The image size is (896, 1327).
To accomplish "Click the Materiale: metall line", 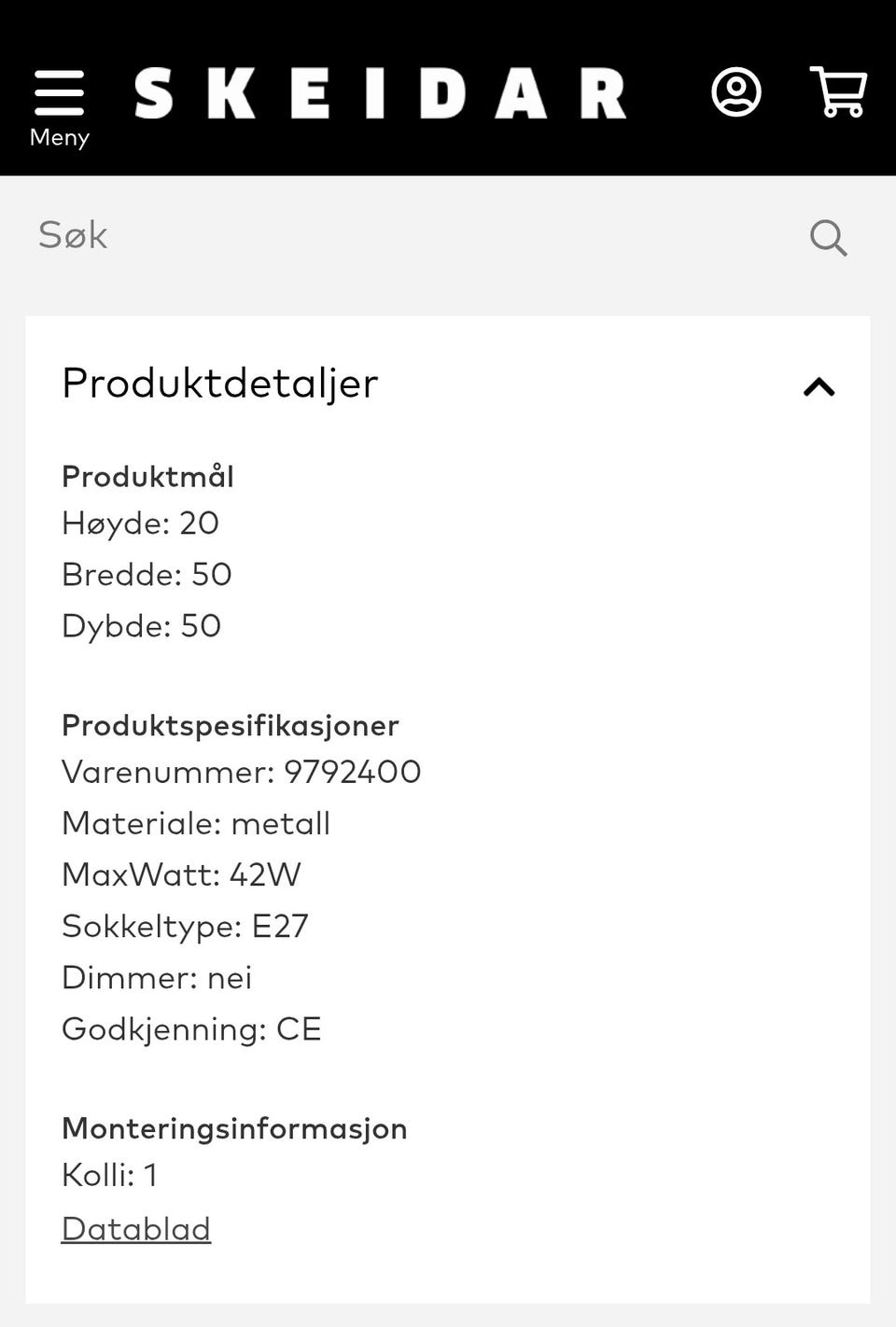I will pos(196,824).
